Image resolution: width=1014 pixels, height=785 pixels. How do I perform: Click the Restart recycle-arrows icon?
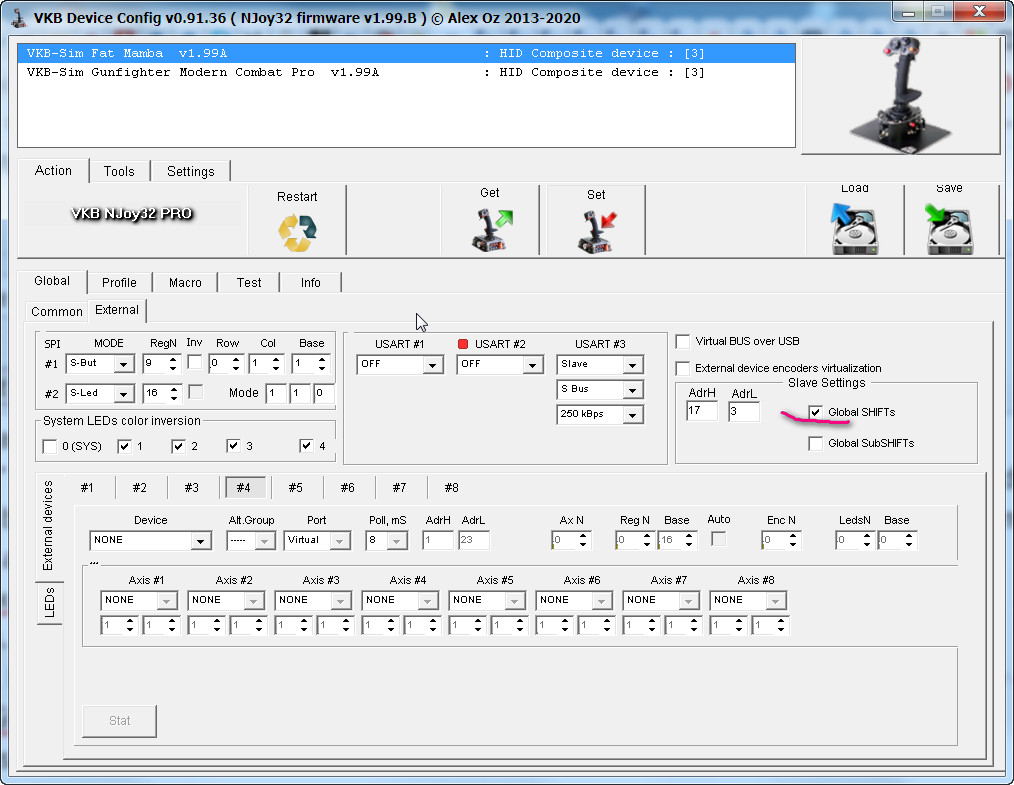point(297,233)
